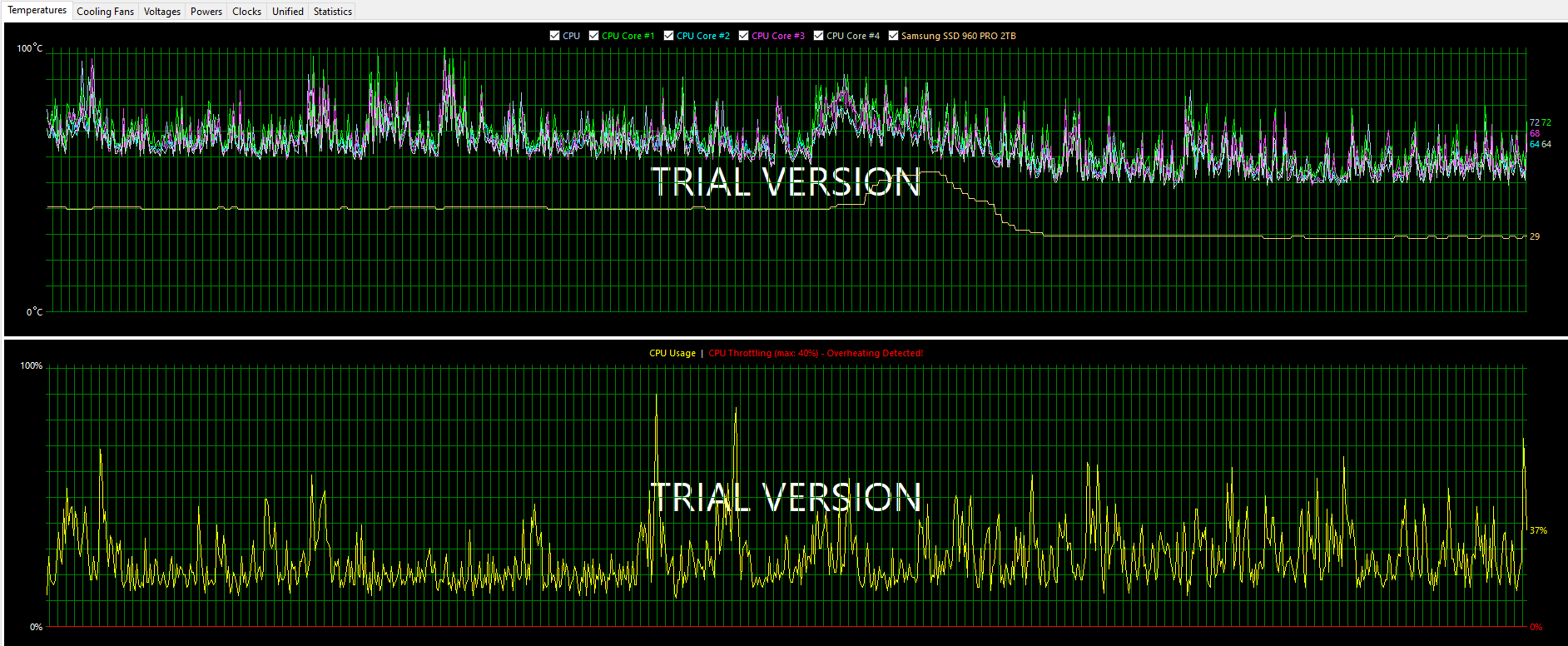The width and height of the screenshot is (1568, 646).
Task: Uncheck the CPU temperature checkbox
Action: 555,36
